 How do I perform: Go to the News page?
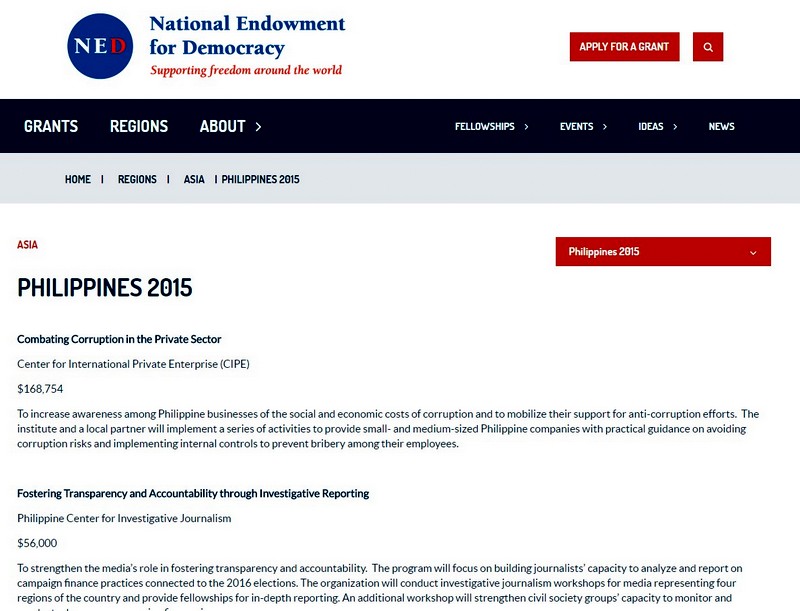(721, 126)
